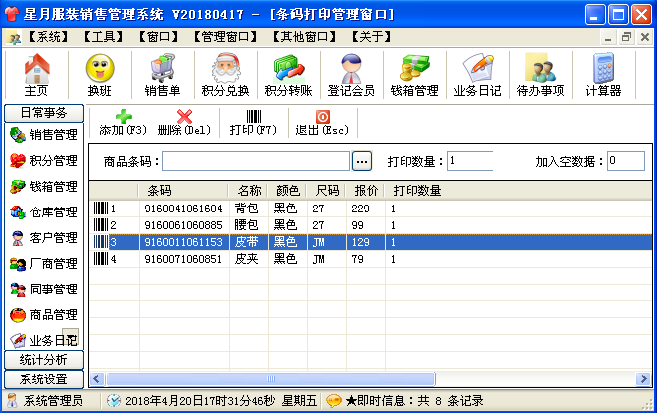This screenshot has width=657, height=413.
Task: Click the 条码 column header
Action: click(x=183, y=191)
